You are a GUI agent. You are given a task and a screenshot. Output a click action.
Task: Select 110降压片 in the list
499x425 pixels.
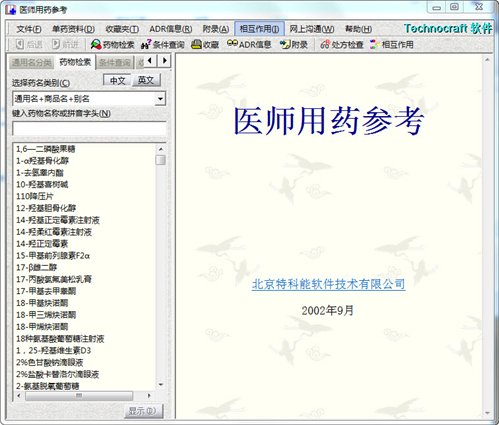click(x=34, y=196)
